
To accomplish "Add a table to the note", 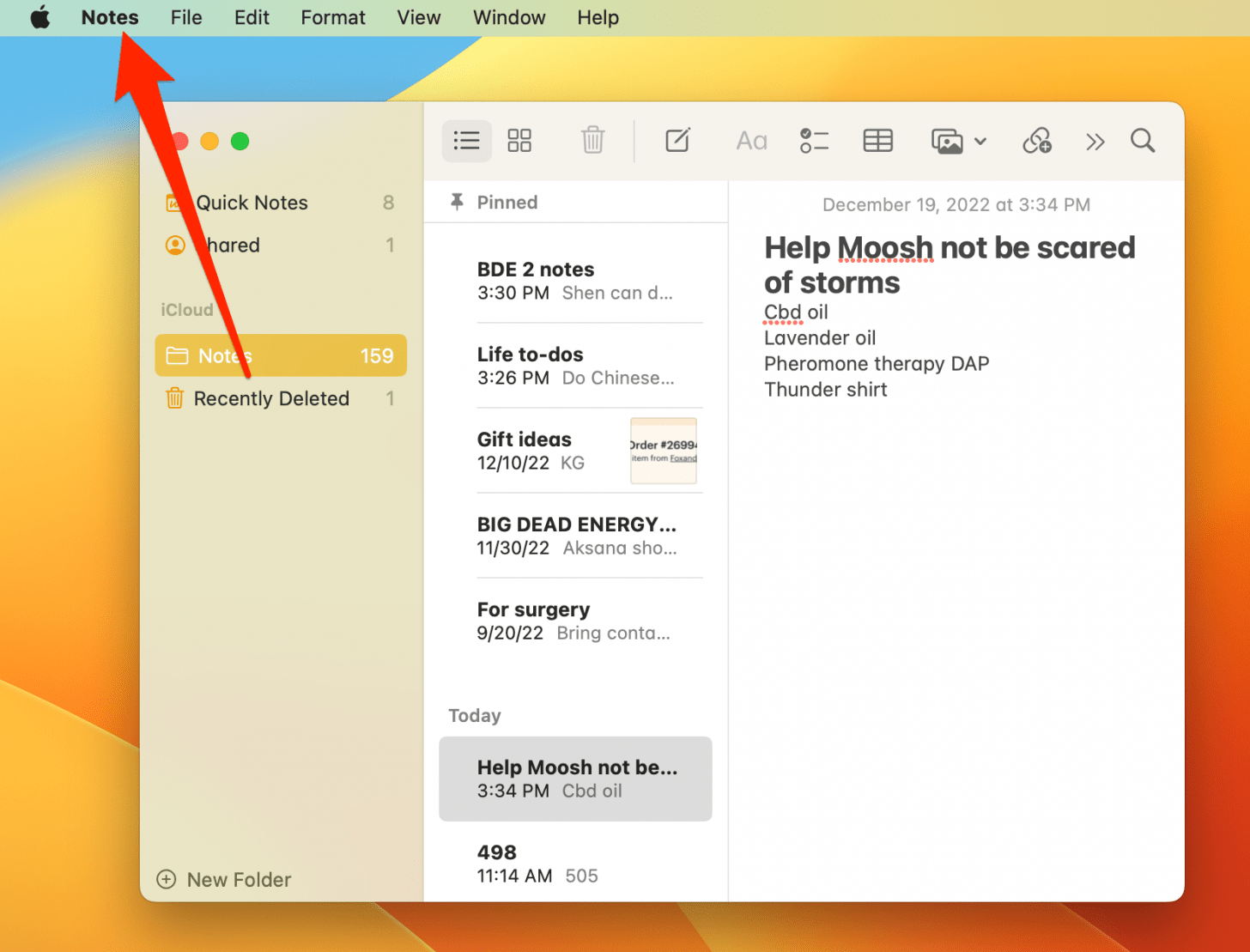I will pyautogui.click(x=877, y=140).
